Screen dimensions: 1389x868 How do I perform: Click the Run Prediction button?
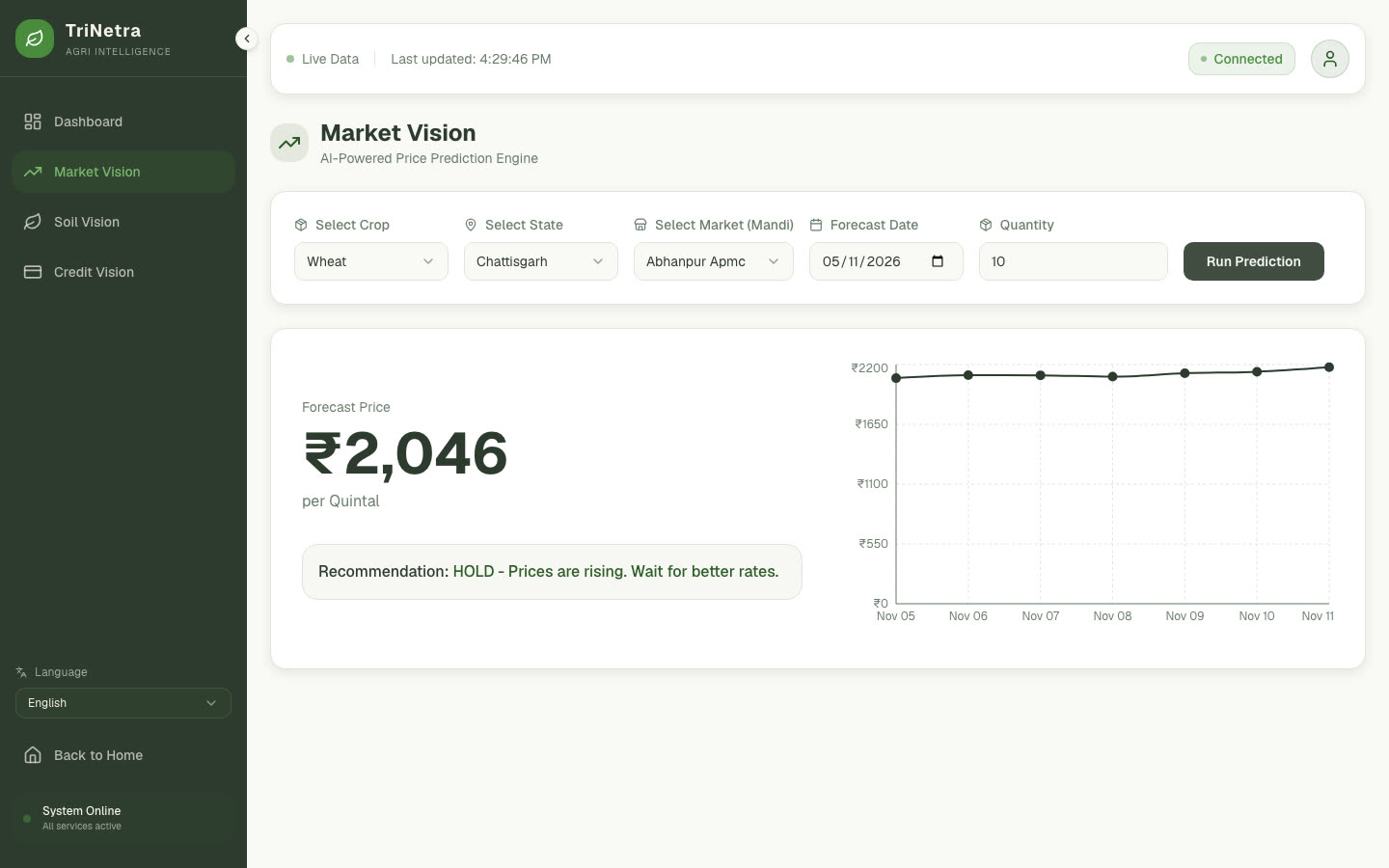[x=1254, y=261]
